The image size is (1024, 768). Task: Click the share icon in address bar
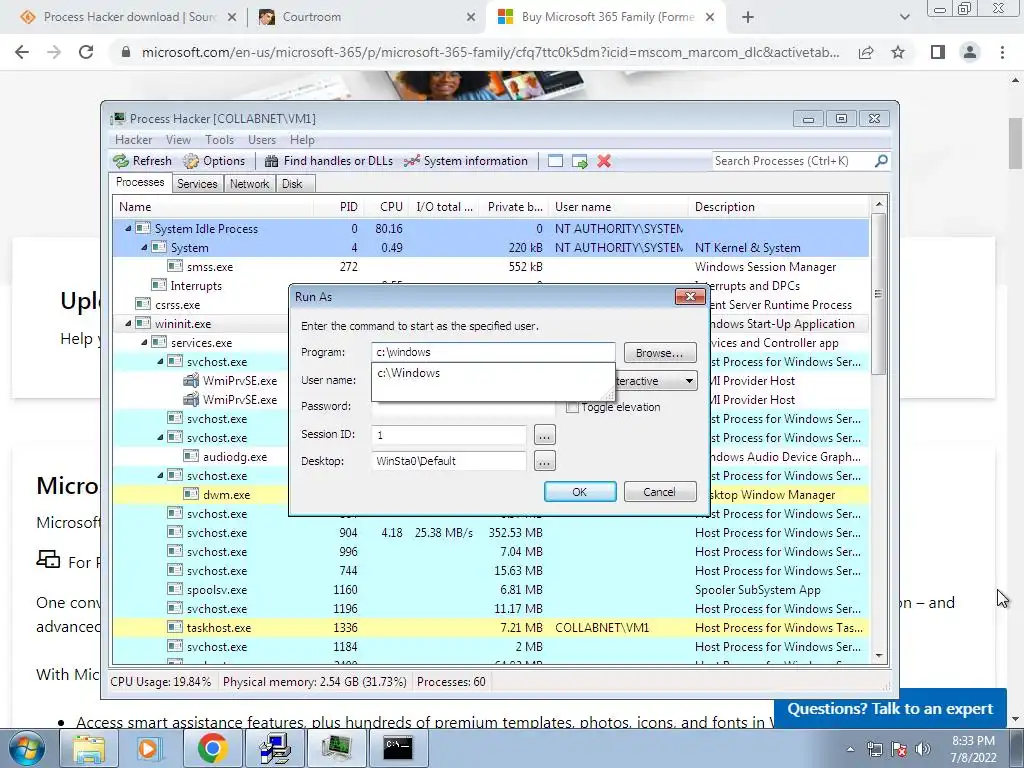click(x=866, y=52)
